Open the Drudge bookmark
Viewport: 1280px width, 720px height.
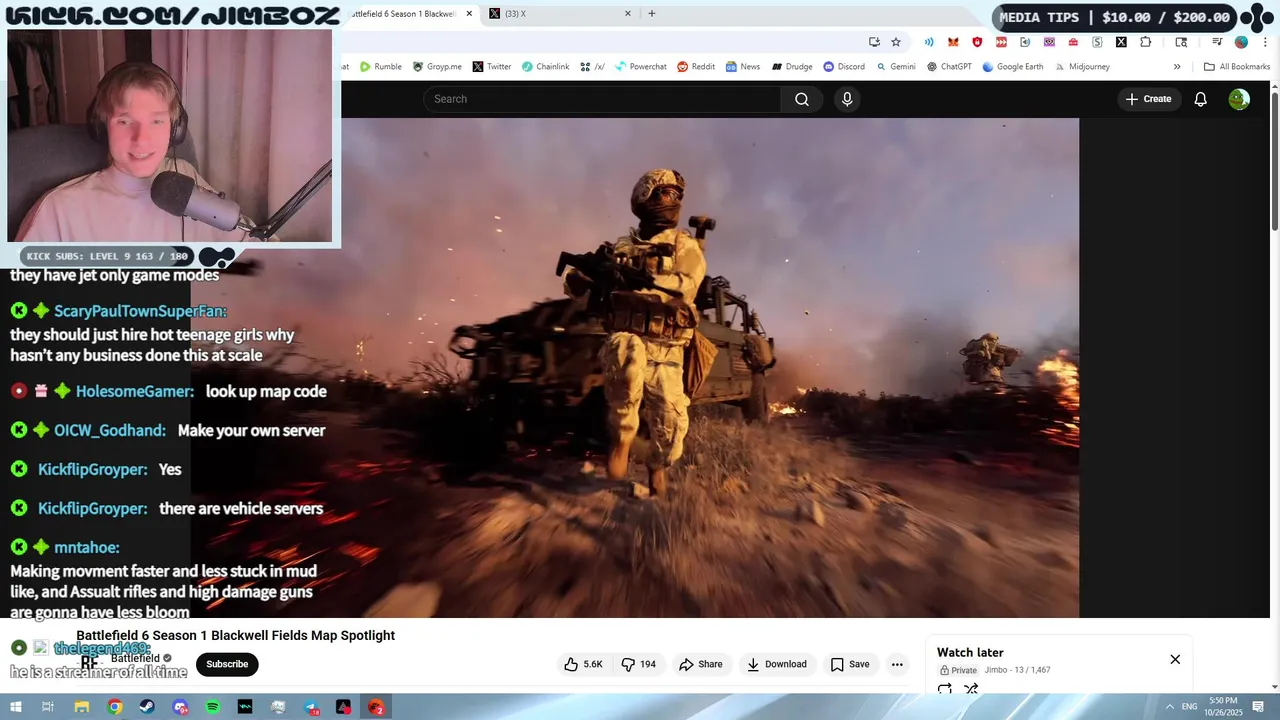pyautogui.click(x=791, y=67)
